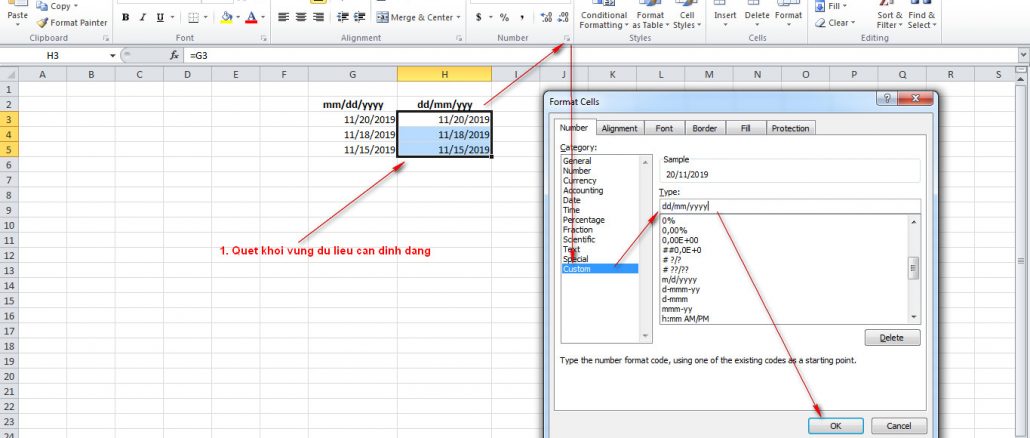Open the Name Box dropdown arrow
Screen dimensions: 1030x438
pyautogui.click(x=112, y=56)
